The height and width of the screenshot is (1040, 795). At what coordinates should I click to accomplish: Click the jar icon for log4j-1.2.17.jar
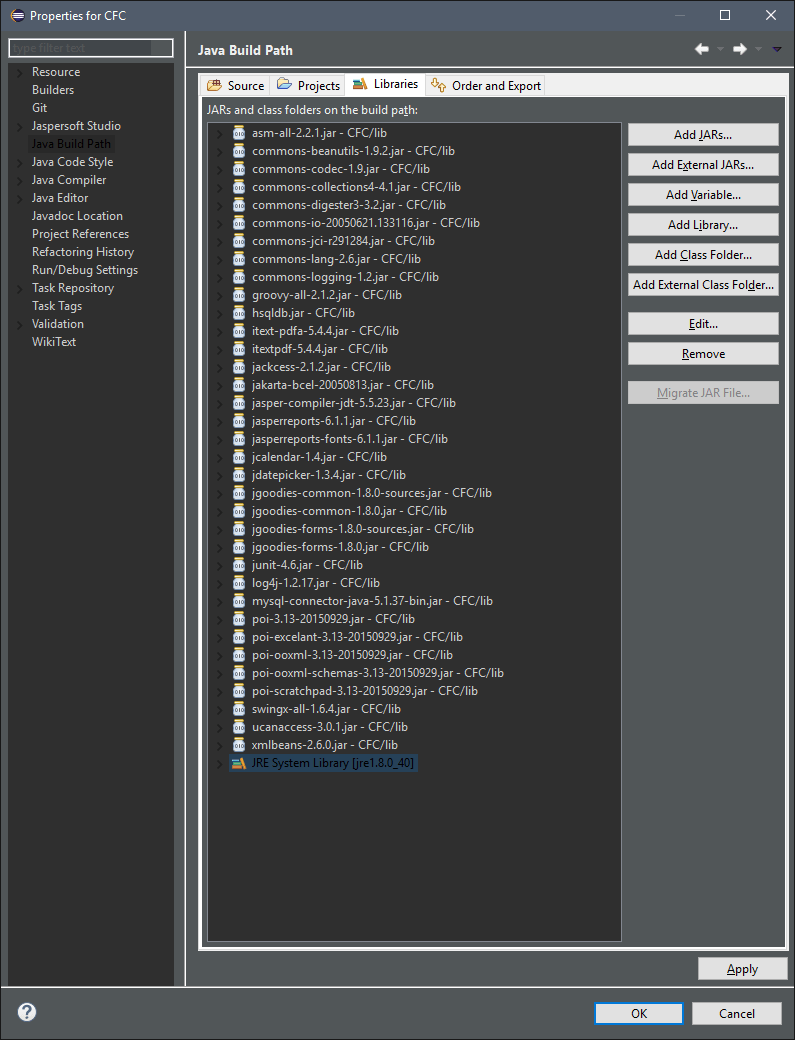(239, 583)
